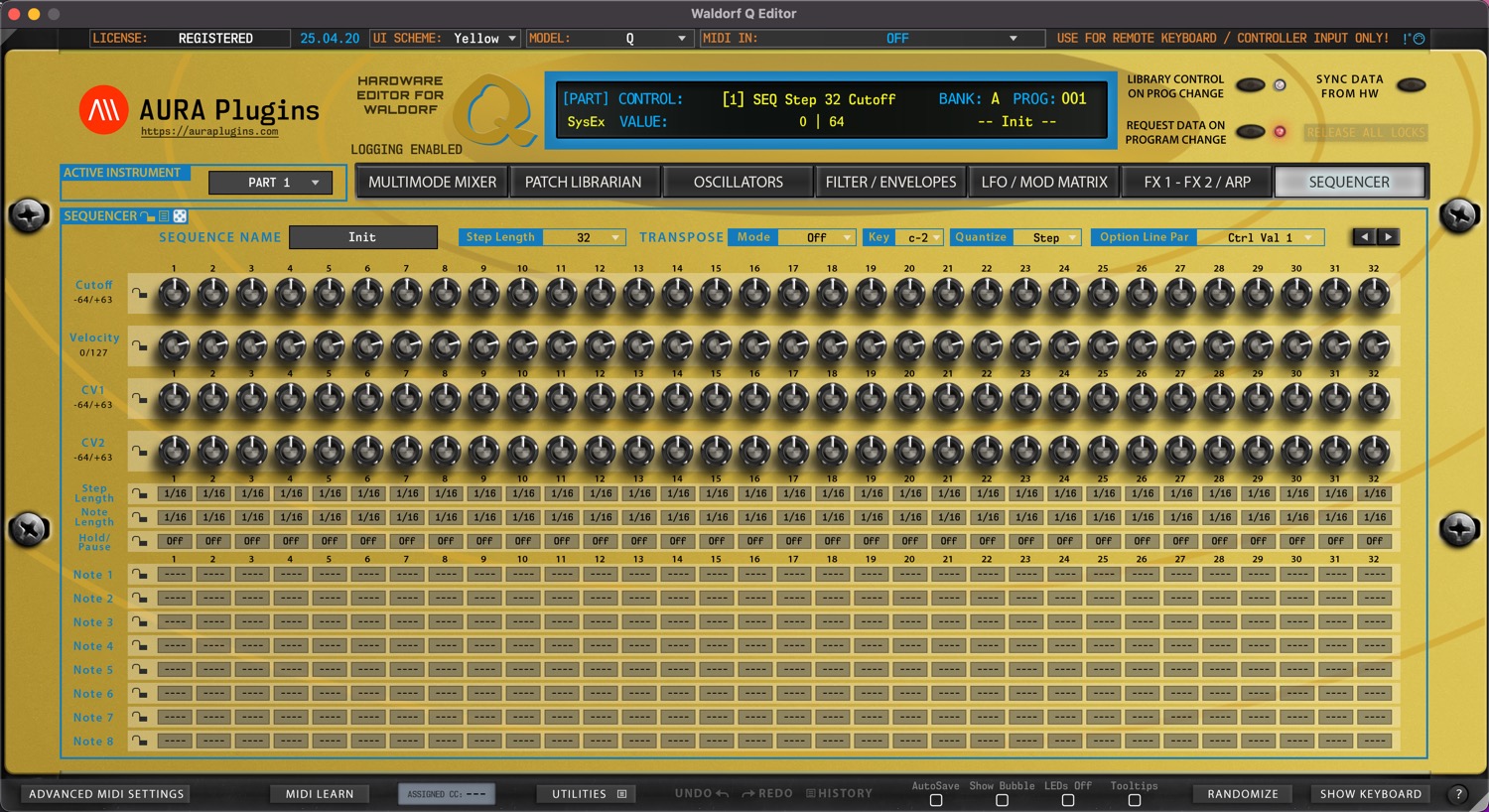Open the Active Instrument Part 1 dropdown

point(270,183)
